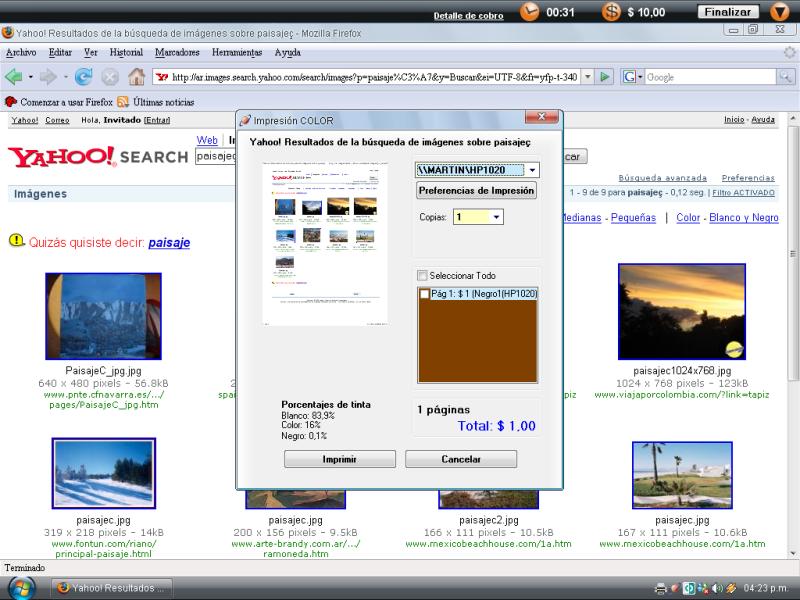Click the pencil icon in the Impresión COLOR title

coord(245,120)
